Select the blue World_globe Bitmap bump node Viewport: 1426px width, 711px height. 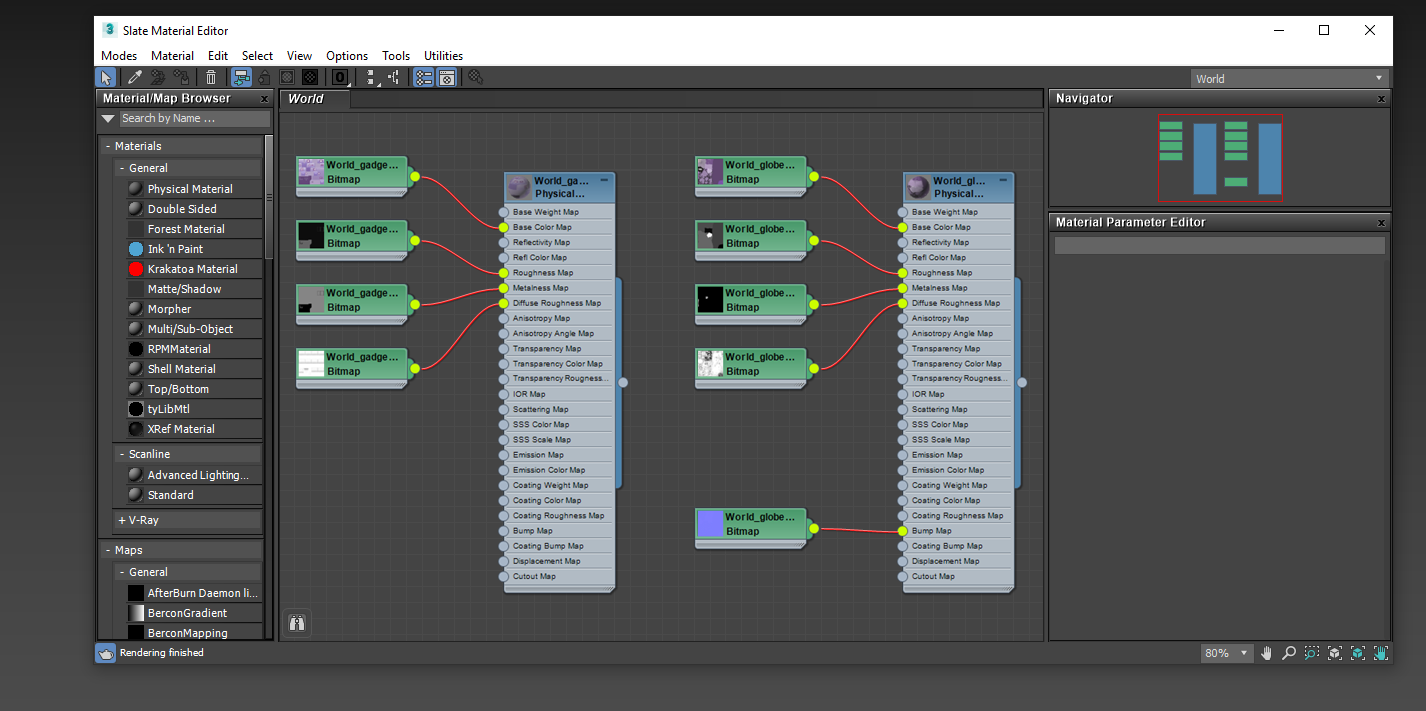(x=751, y=526)
